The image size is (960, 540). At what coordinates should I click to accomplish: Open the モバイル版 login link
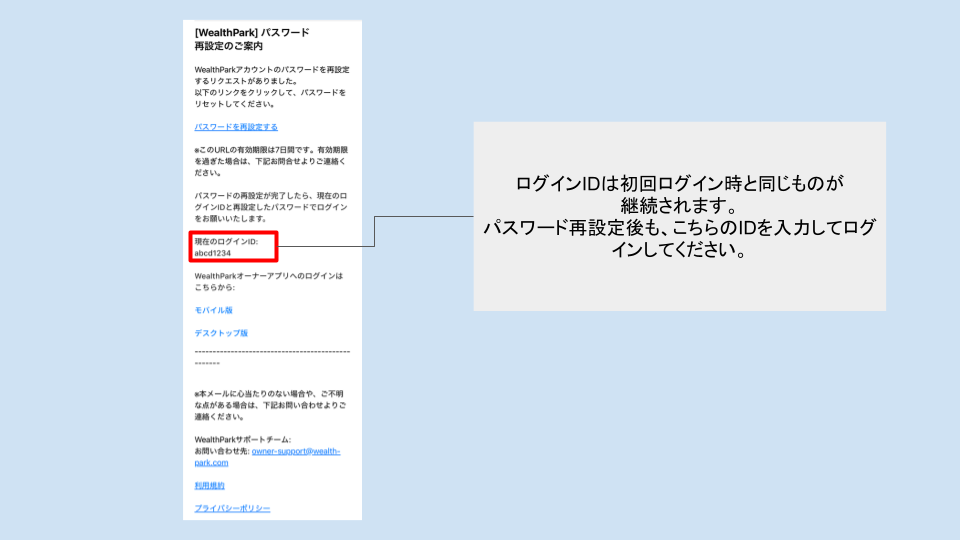[x=213, y=310]
